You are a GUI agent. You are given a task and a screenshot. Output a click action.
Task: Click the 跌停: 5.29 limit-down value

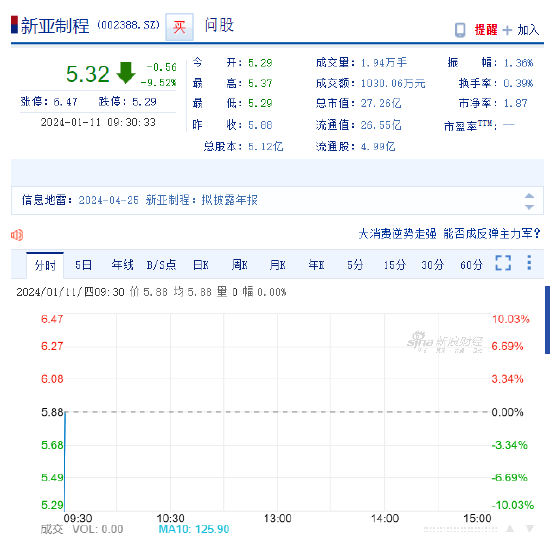[x=127, y=102]
